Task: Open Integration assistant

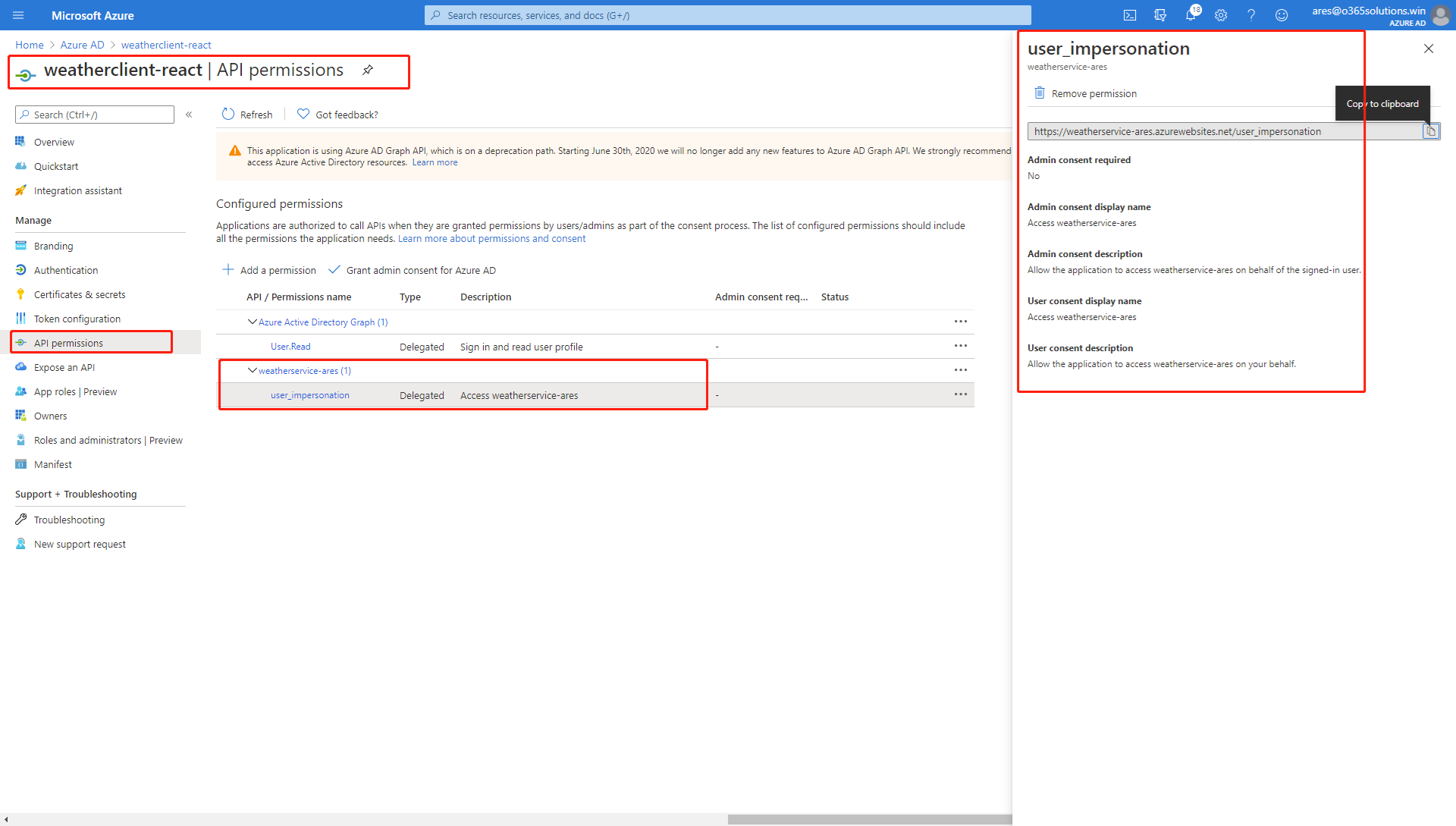Action: tap(77, 190)
